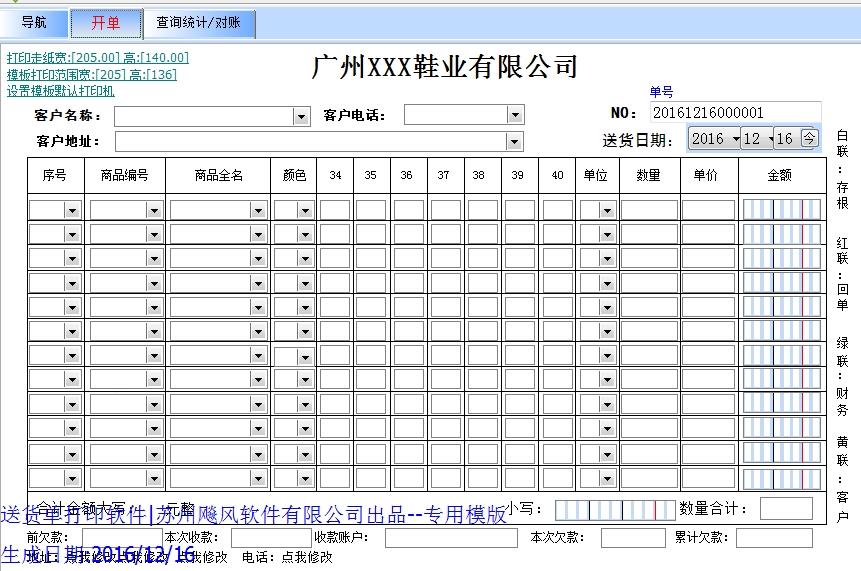This screenshot has height=571, width=861.
Task: Open the 打印走纸宽 paper size link
Action: click(98, 58)
